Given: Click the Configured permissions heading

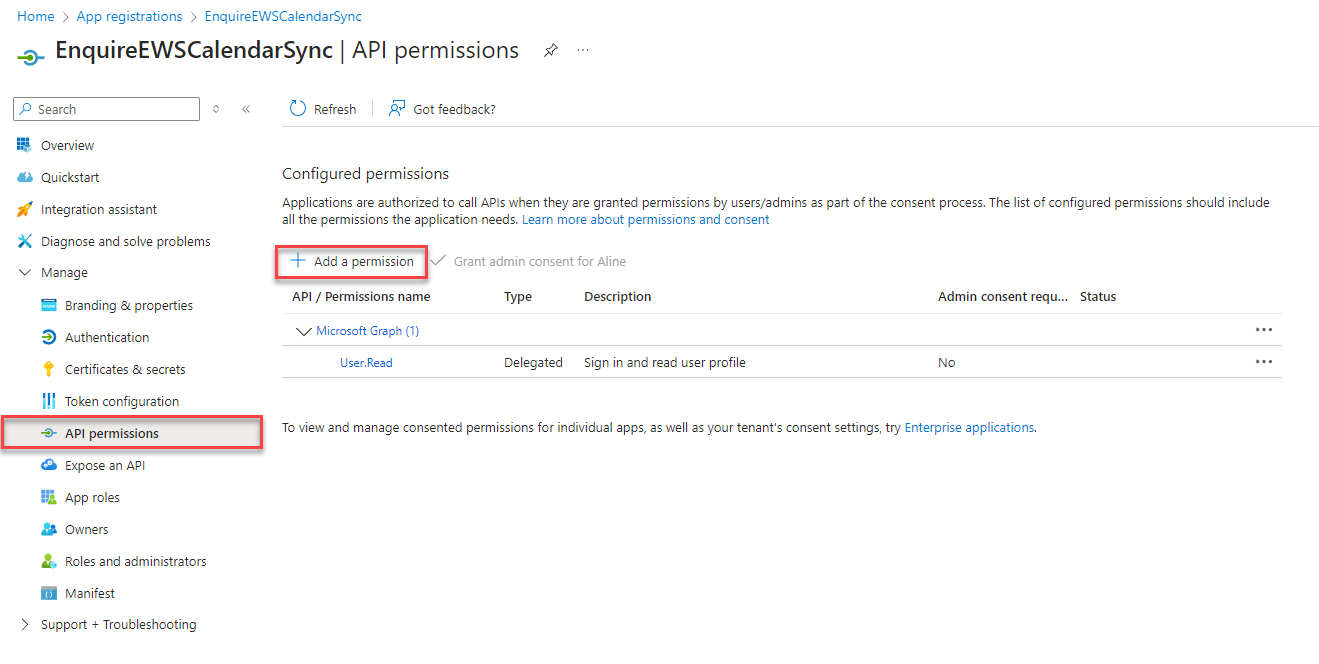Looking at the screenshot, I should [x=366, y=173].
